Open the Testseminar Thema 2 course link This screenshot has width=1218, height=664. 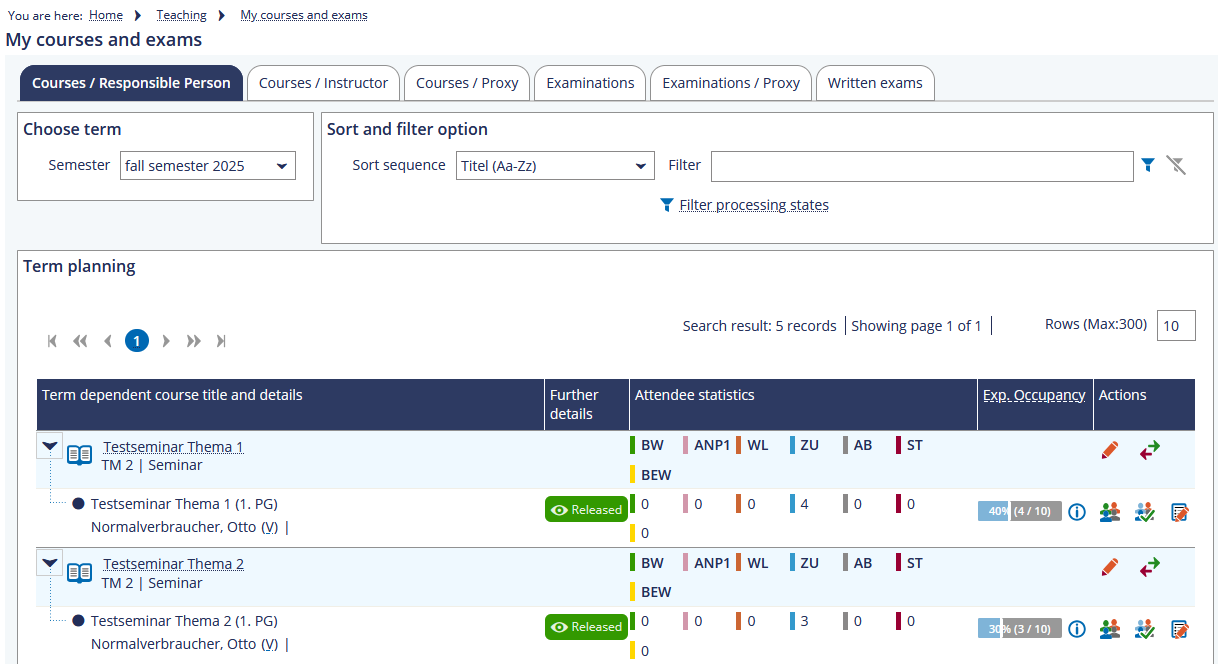pyautogui.click(x=173, y=564)
